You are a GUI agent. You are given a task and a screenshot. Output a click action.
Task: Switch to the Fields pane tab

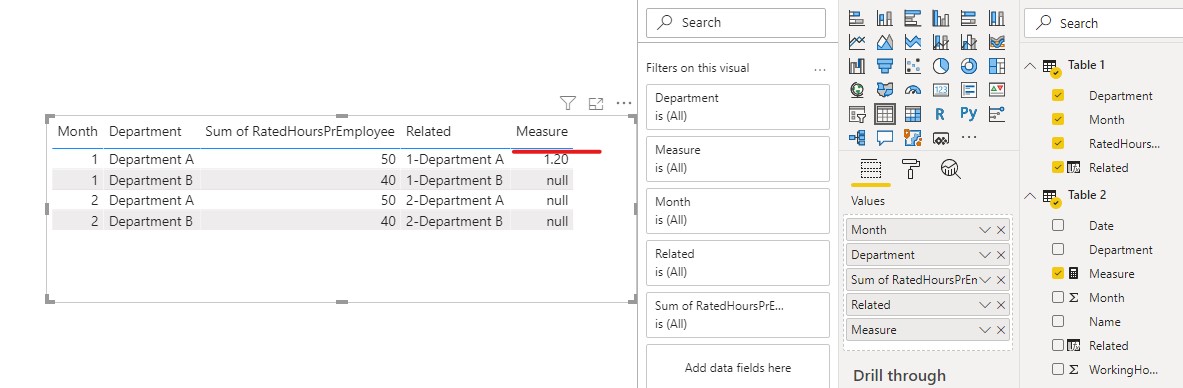tap(871, 168)
